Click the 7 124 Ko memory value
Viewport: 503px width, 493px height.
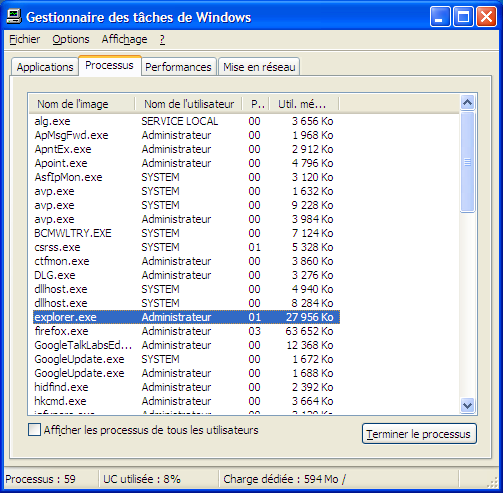[313, 233]
